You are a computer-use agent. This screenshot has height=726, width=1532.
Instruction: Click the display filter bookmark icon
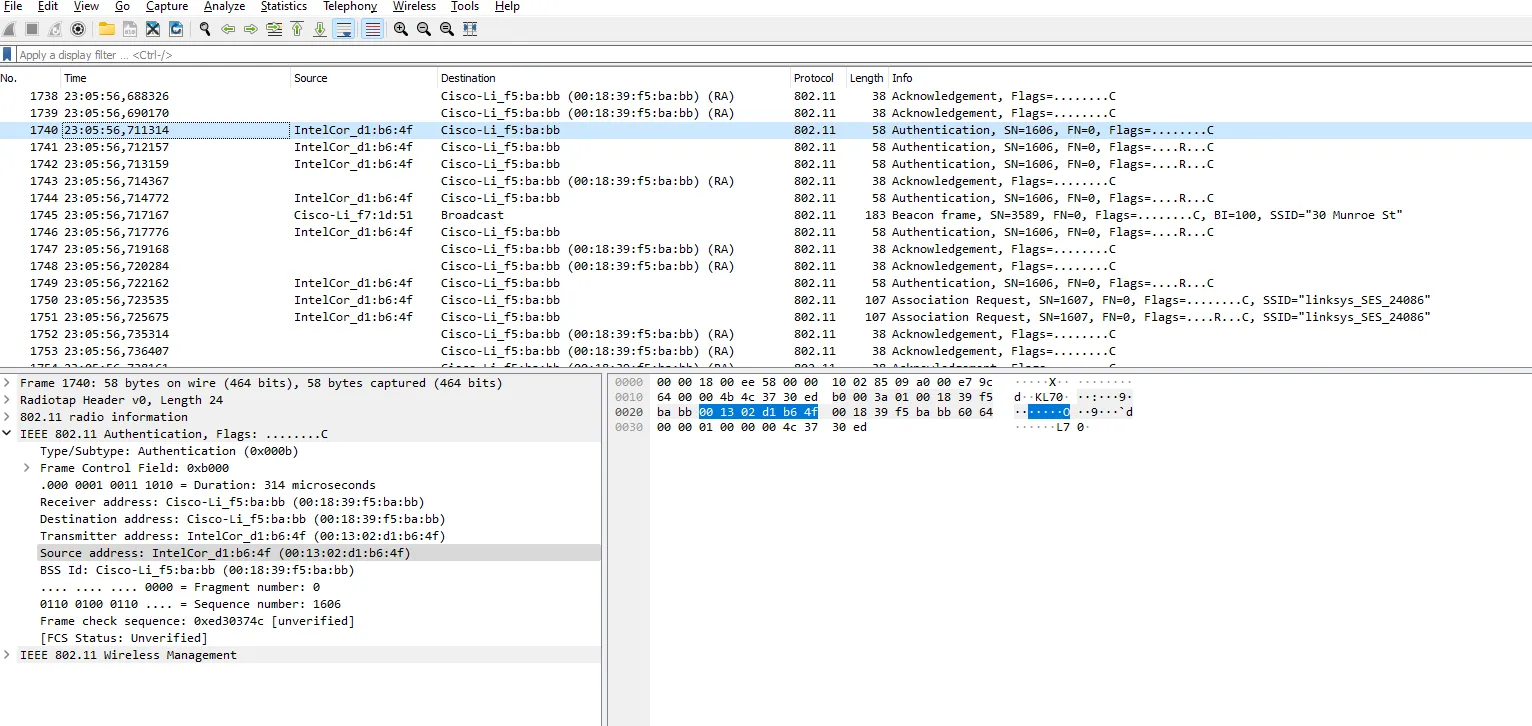pyautogui.click(x=8, y=55)
